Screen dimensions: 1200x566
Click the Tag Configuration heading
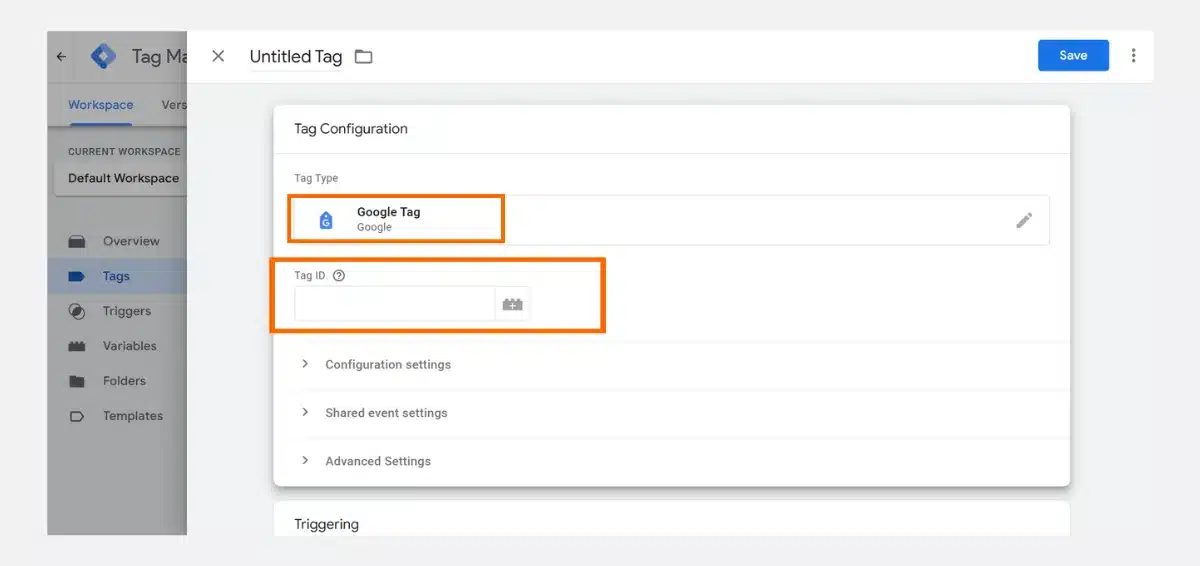pyautogui.click(x=351, y=129)
